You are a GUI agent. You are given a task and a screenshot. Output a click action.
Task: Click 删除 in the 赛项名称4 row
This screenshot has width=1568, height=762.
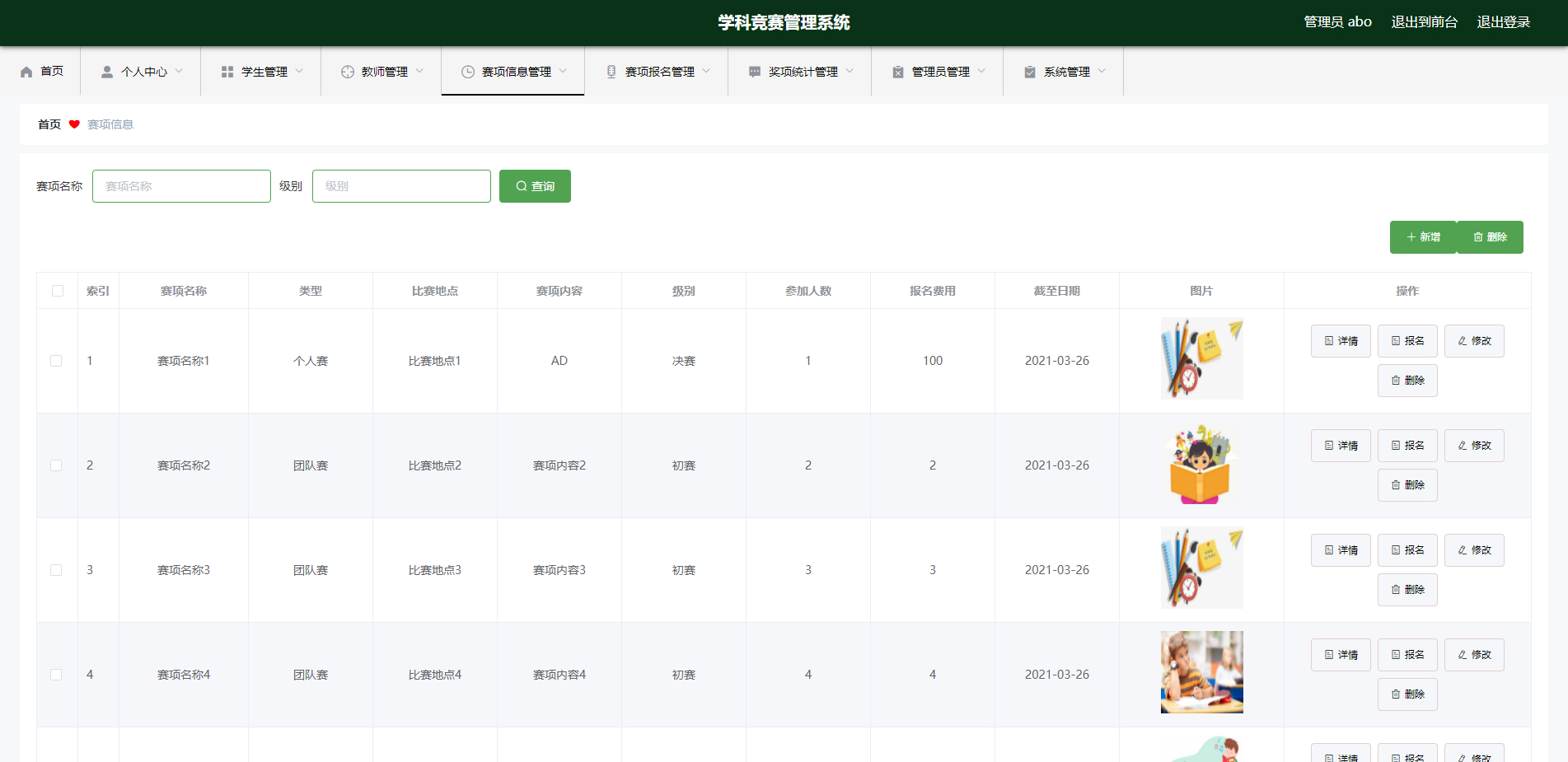[x=1407, y=694]
